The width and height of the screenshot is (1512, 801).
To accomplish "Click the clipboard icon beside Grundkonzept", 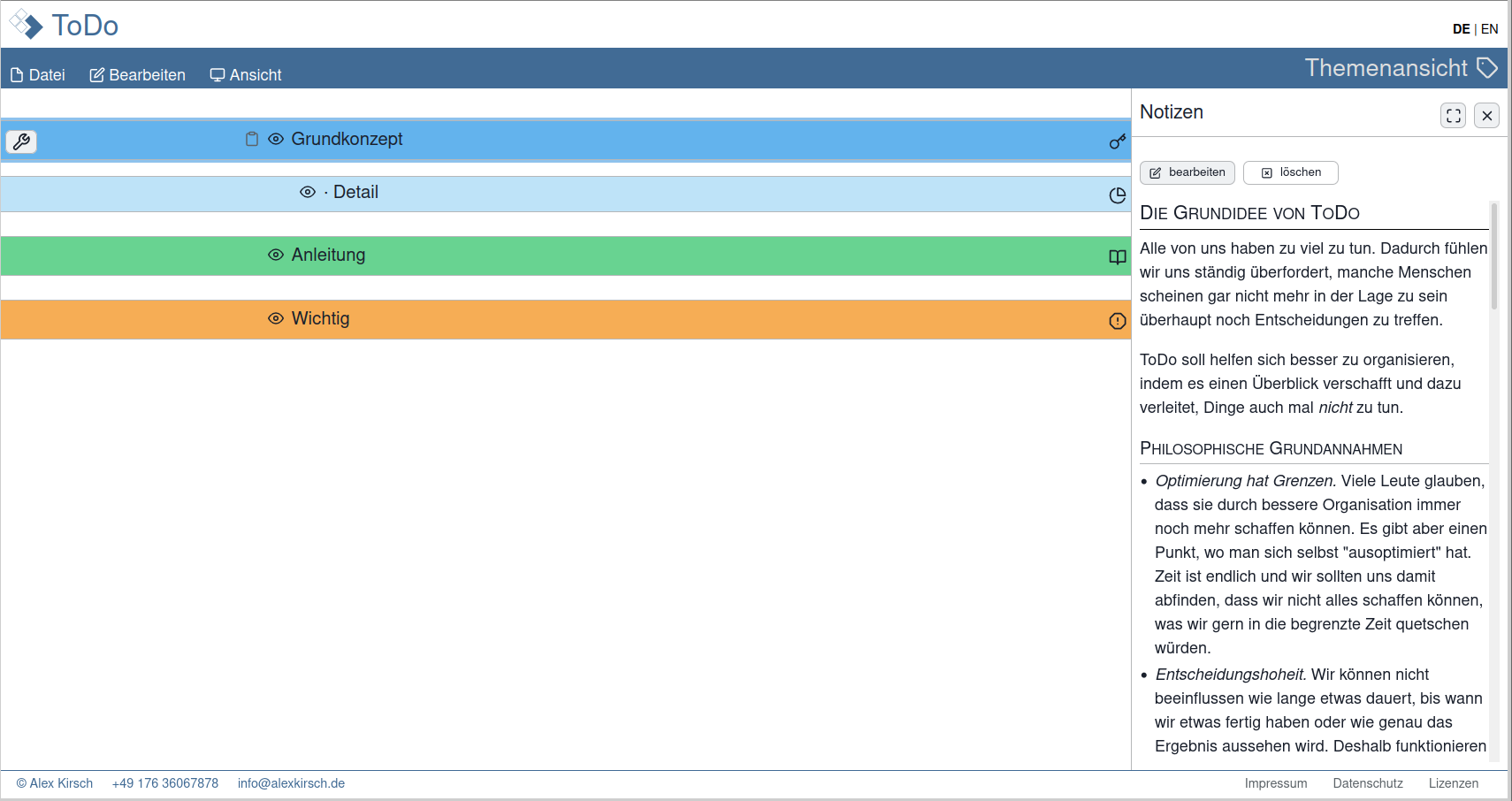I will pos(252,139).
